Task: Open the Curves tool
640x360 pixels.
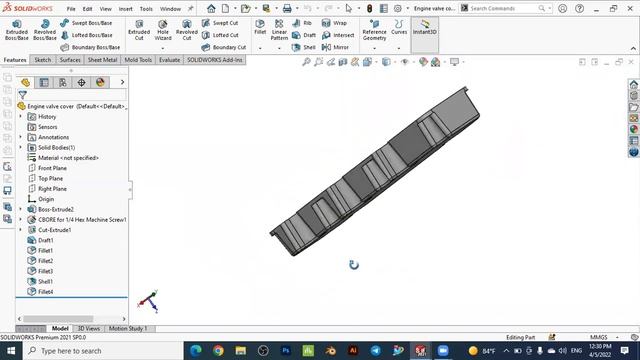Action: 399,27
